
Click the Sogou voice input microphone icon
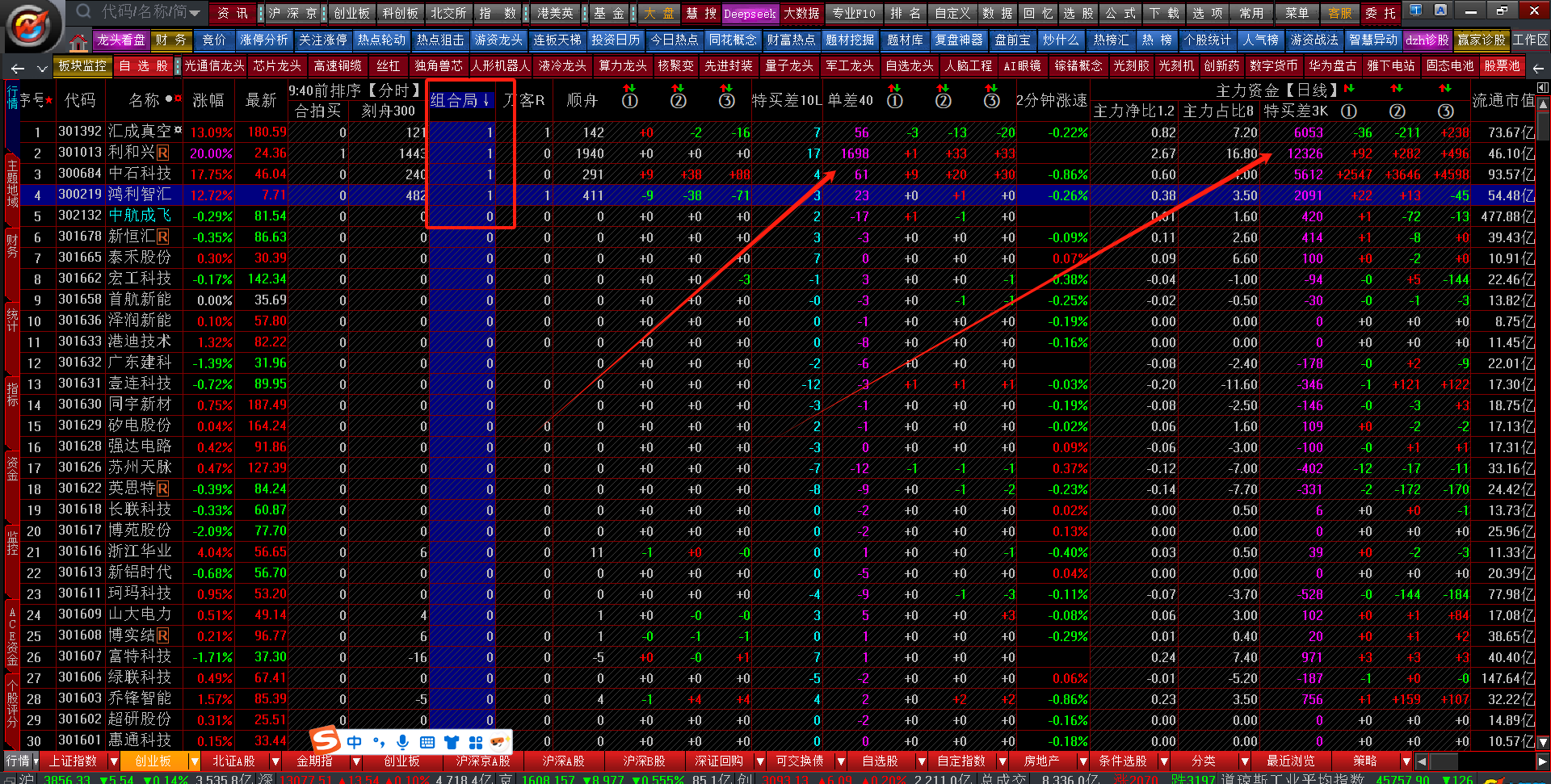pos(402,742)
